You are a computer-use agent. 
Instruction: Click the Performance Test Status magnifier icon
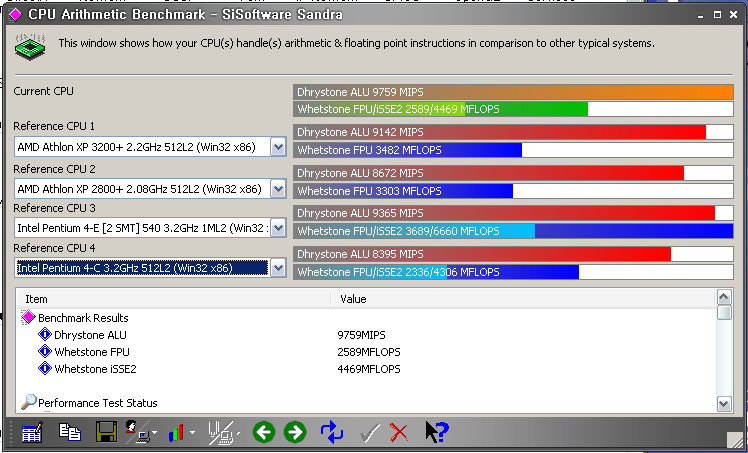point(29,402)
